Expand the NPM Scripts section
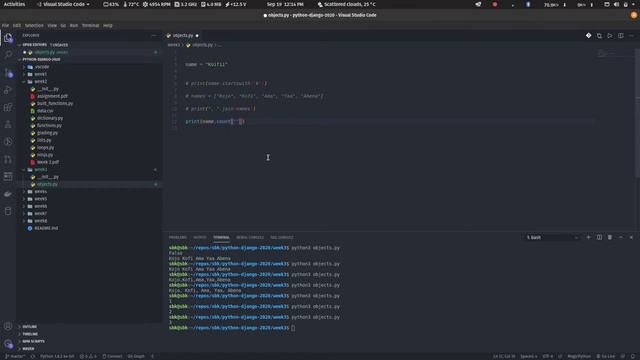This screenshot has width=640, height=360. pyautogui.click(x=33, y=341)
